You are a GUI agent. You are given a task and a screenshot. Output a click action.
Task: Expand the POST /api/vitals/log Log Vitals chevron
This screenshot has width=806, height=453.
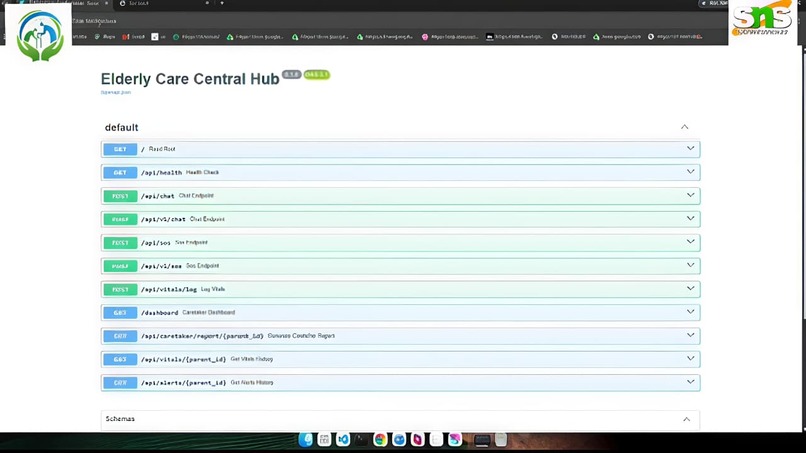pyautogui.click(x=690, y=288)
